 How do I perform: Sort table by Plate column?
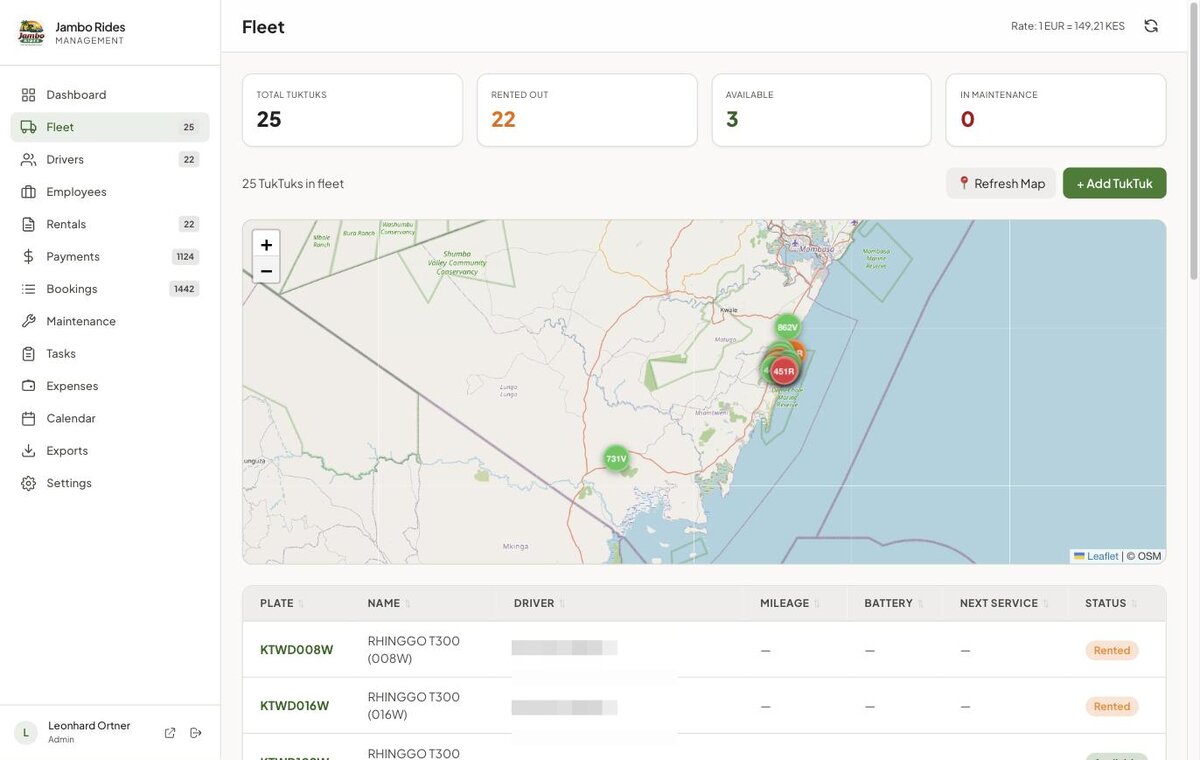[282, 603]
